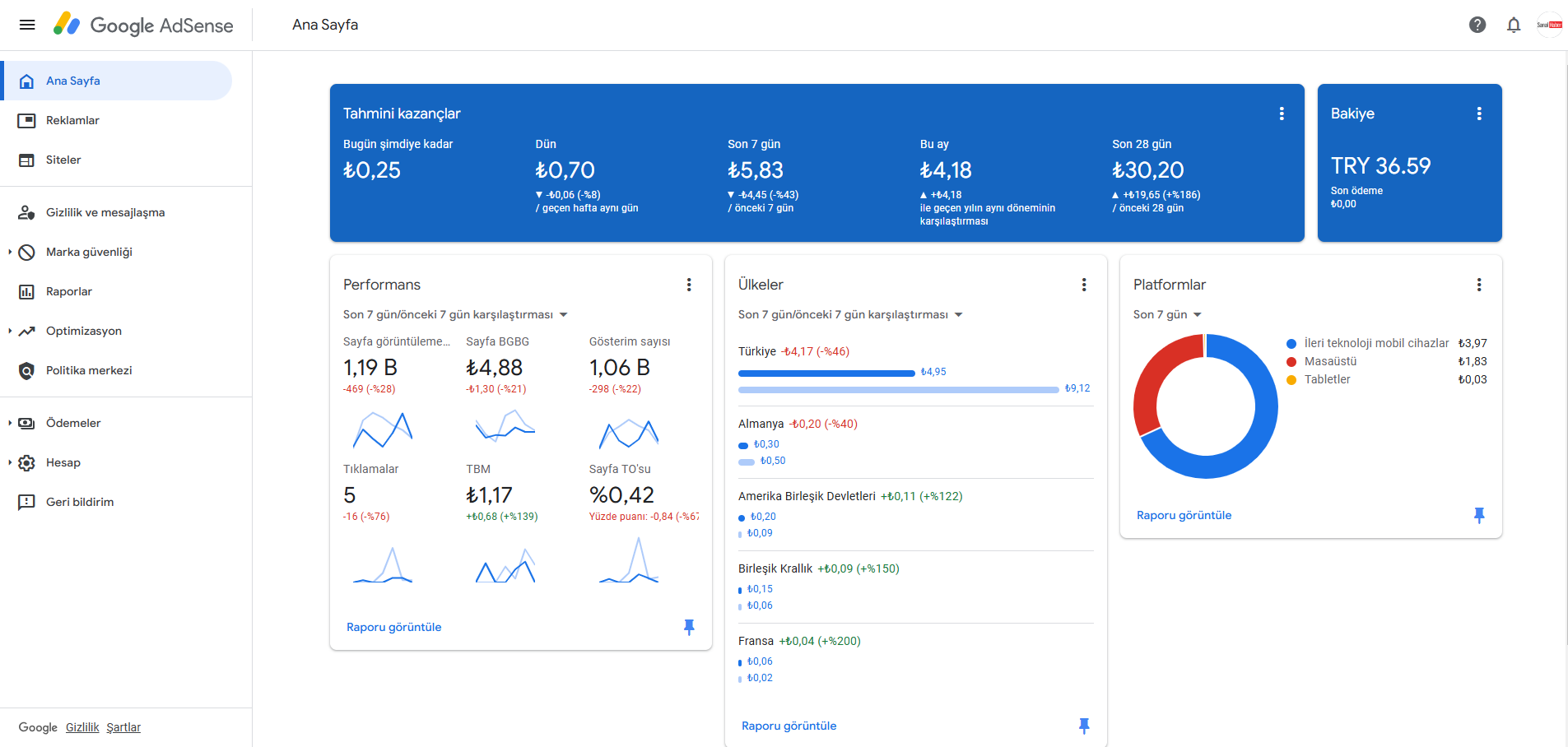1568x747 pixels.
Task: Click TRY 36.59 balance amount
Action: 1380,166
